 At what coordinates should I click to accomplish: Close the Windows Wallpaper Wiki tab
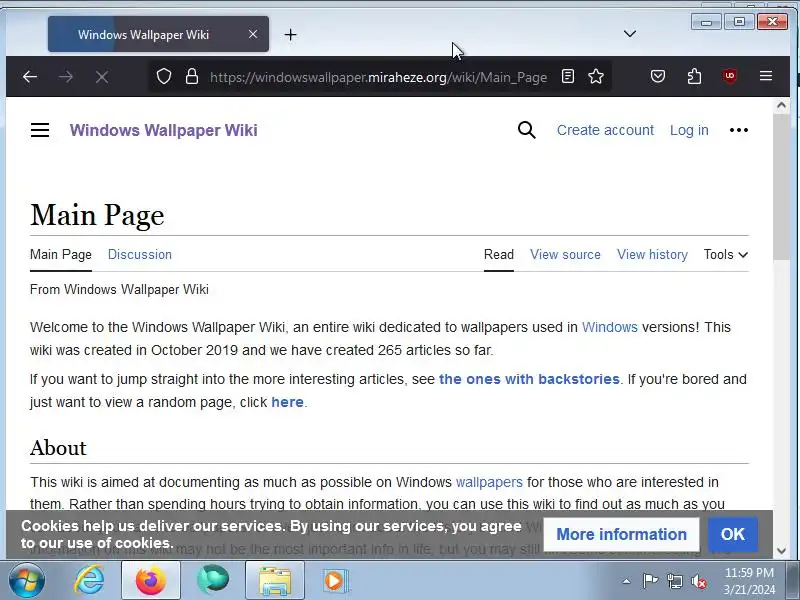coord(253,34)
